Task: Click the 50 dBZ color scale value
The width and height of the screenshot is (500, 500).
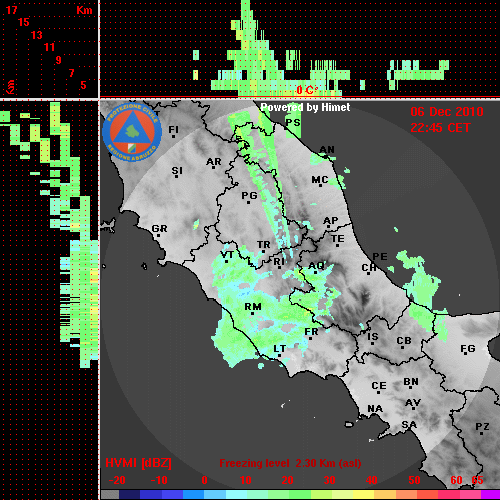Action: (x=414, y=480)
